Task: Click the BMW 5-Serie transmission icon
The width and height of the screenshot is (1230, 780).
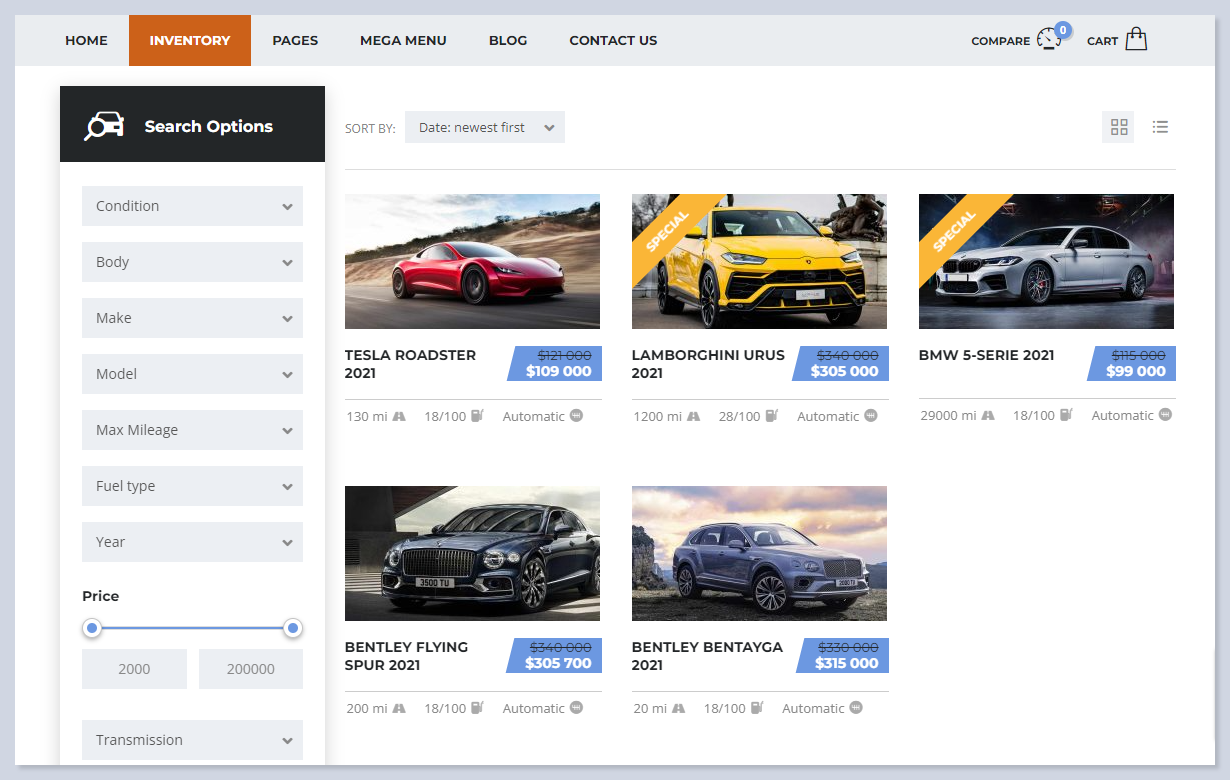Action: 1165,415
